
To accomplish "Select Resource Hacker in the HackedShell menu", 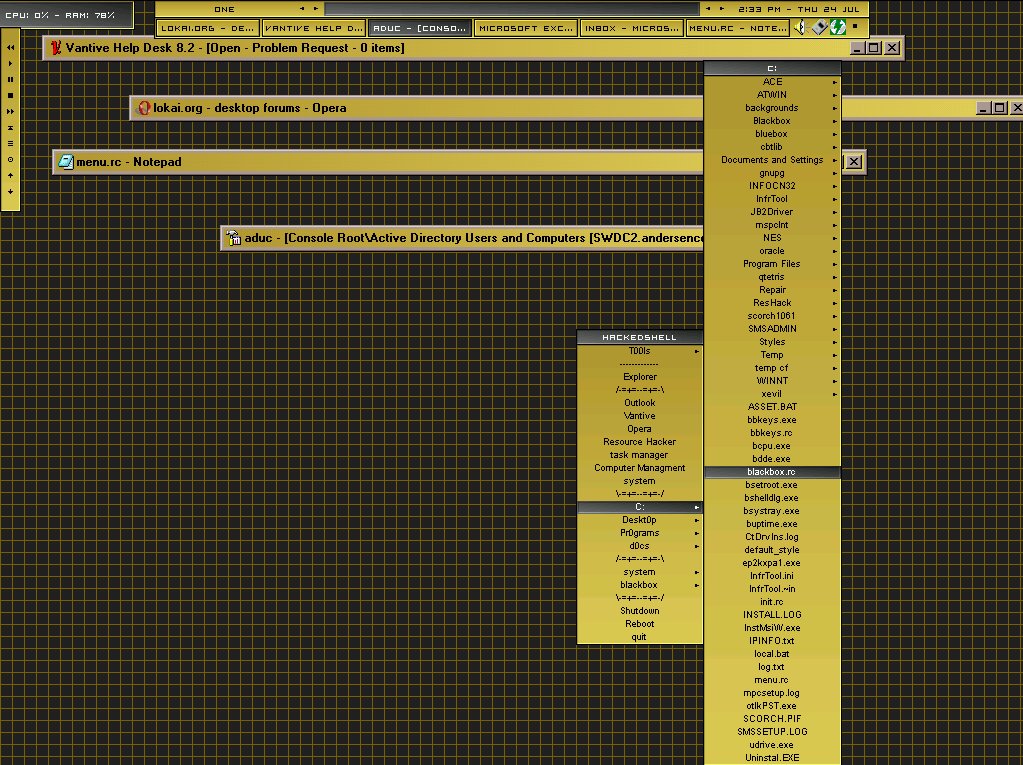I will tap(639, 442).
